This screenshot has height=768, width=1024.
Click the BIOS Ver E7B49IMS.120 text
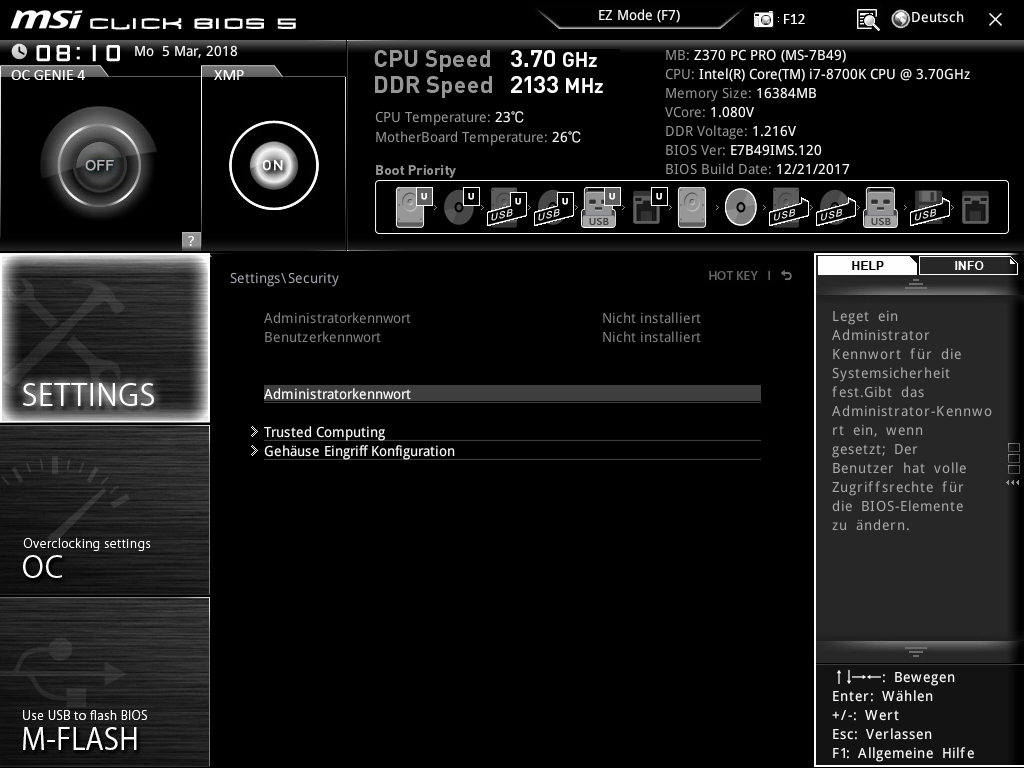pos(743,150)
